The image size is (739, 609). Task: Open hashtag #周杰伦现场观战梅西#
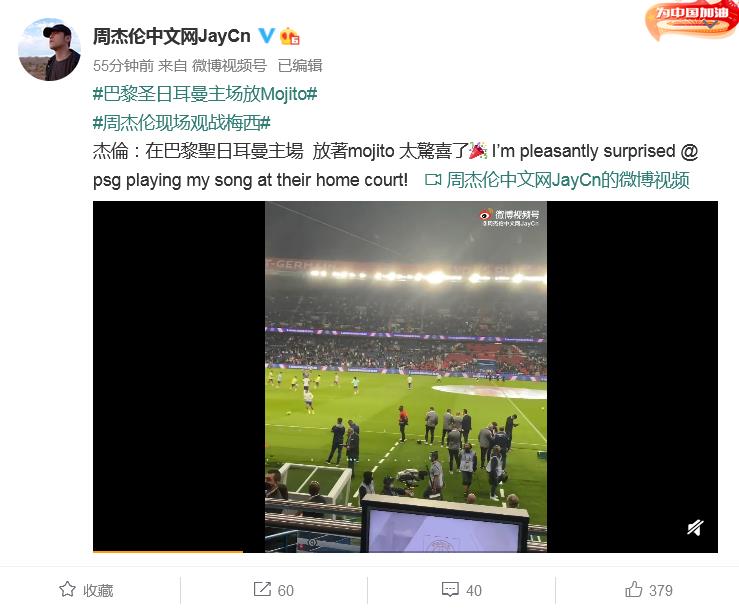coord(181,123)
